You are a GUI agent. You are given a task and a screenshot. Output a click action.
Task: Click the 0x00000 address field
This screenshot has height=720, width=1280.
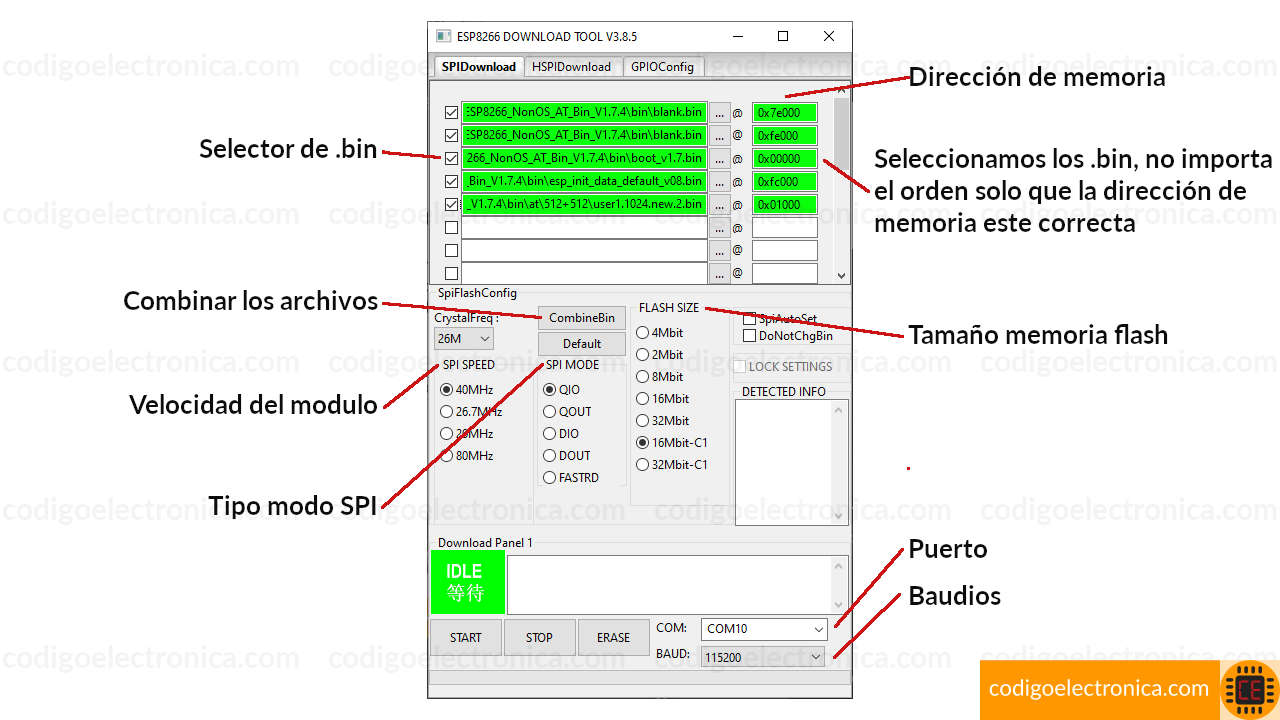point(785,158)
